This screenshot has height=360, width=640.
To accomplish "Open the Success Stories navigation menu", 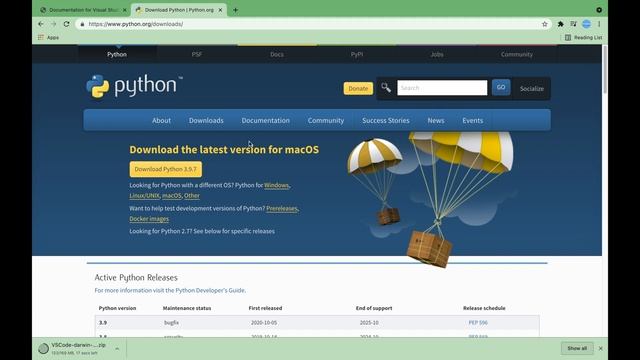I will coord(386,120).
